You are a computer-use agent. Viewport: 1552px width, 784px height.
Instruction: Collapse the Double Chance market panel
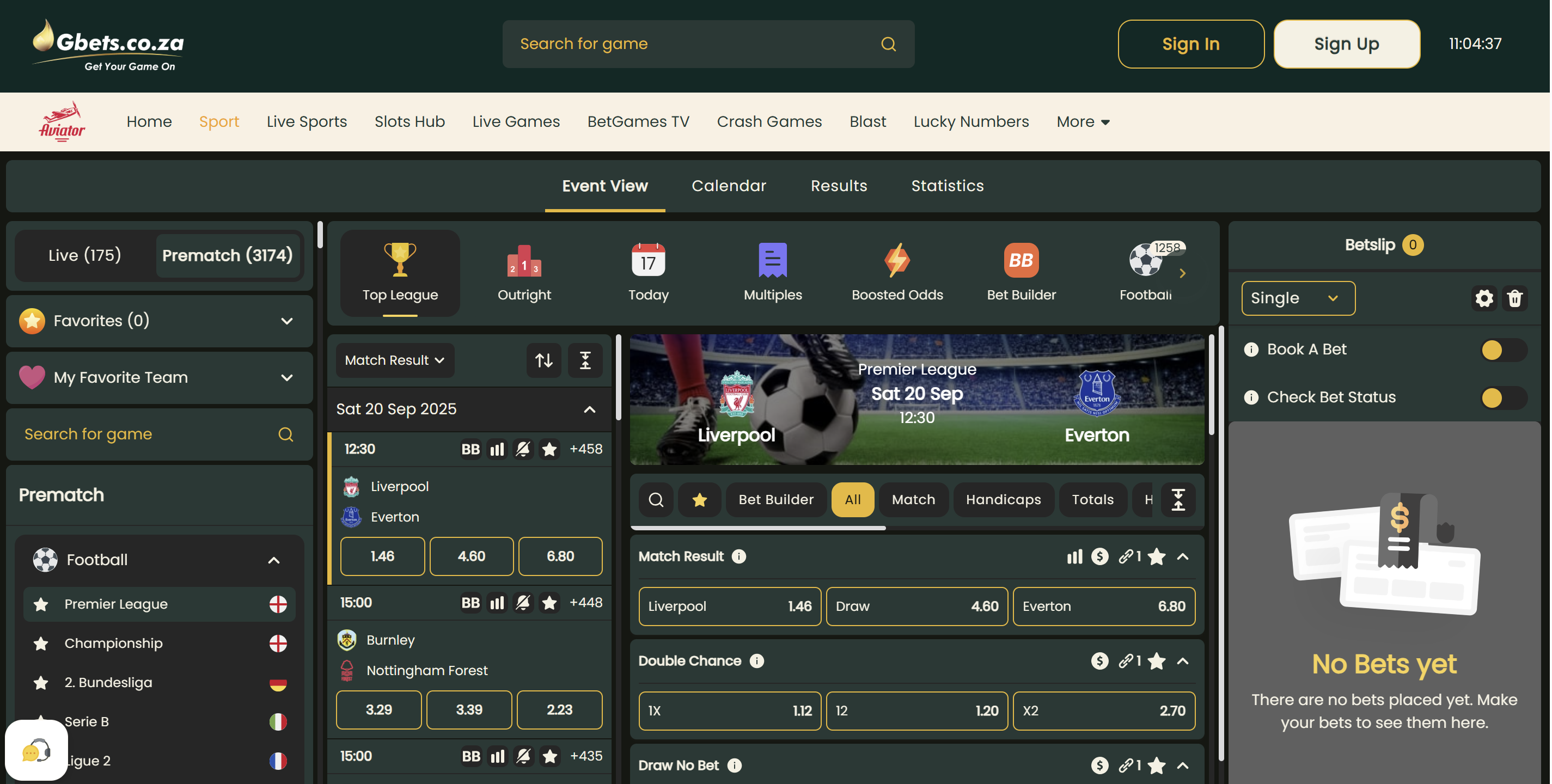click(x=1183, y=661)
